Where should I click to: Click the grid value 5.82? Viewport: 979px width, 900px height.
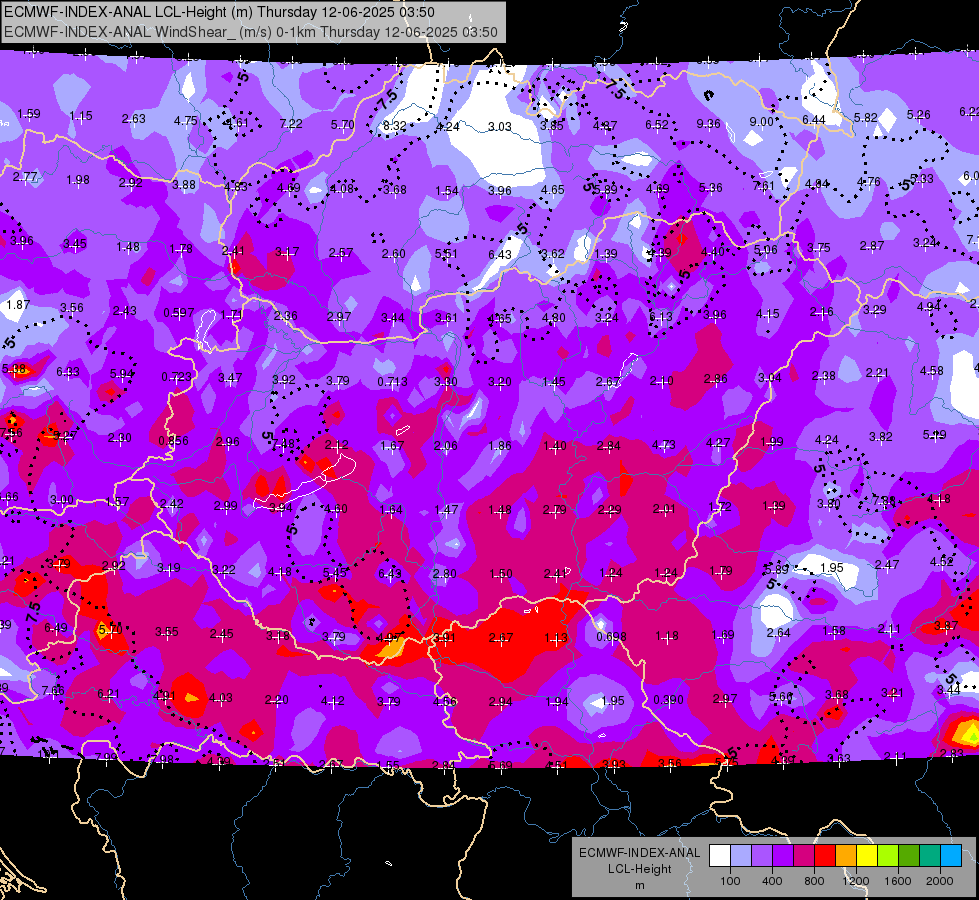pos(865,117)
